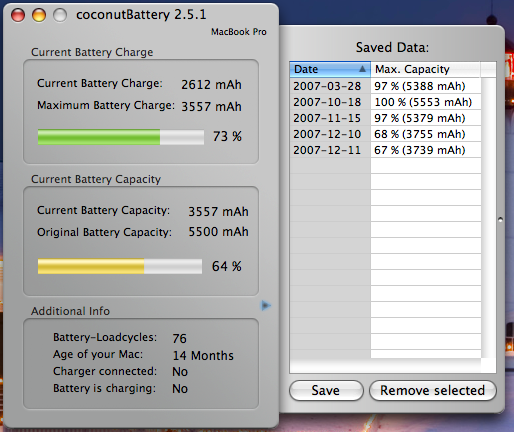514x432 pixels.
Task: Click the 73 % charge percentage
Action: tap(227, 136)
